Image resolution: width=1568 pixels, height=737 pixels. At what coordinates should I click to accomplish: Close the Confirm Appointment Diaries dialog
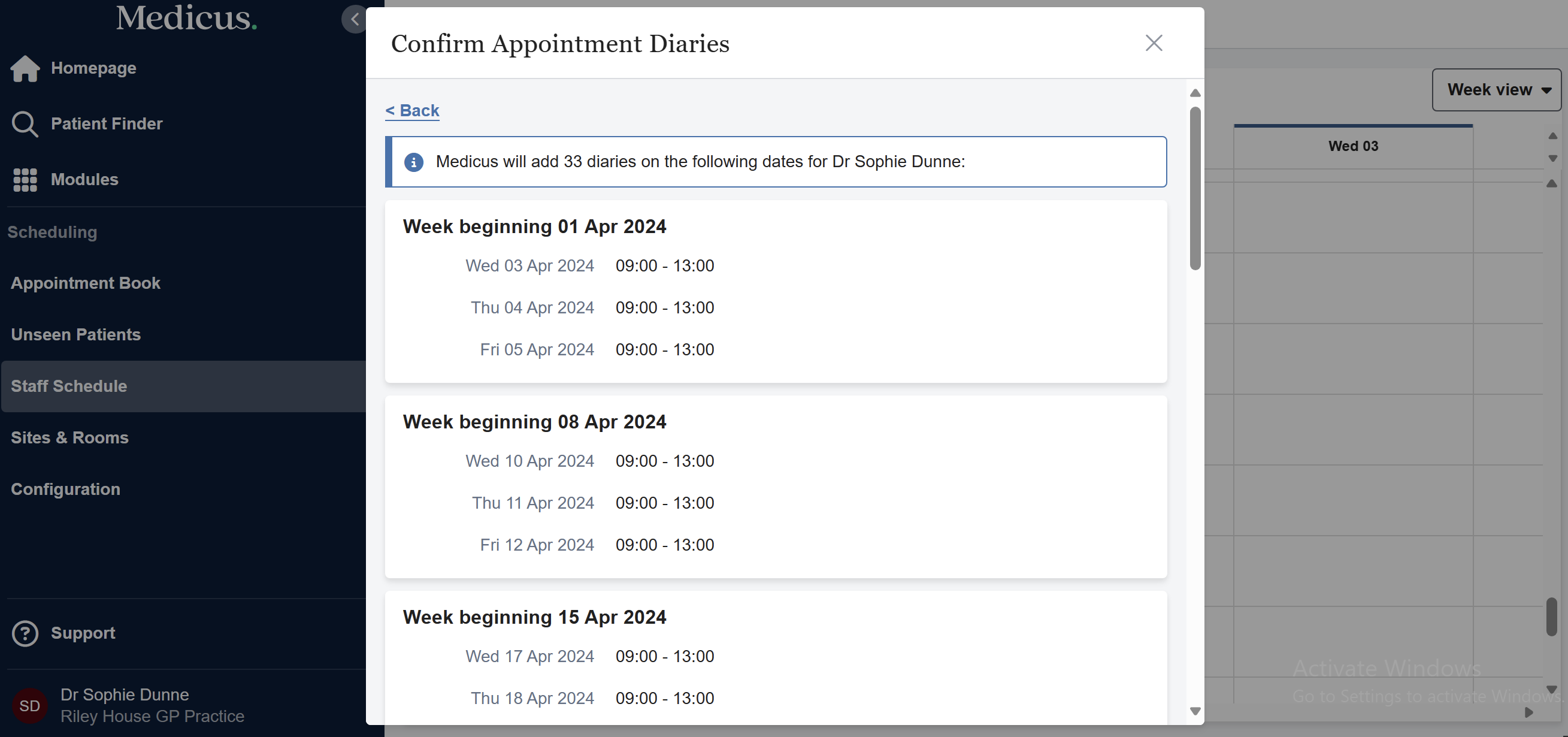[1154, 43]
